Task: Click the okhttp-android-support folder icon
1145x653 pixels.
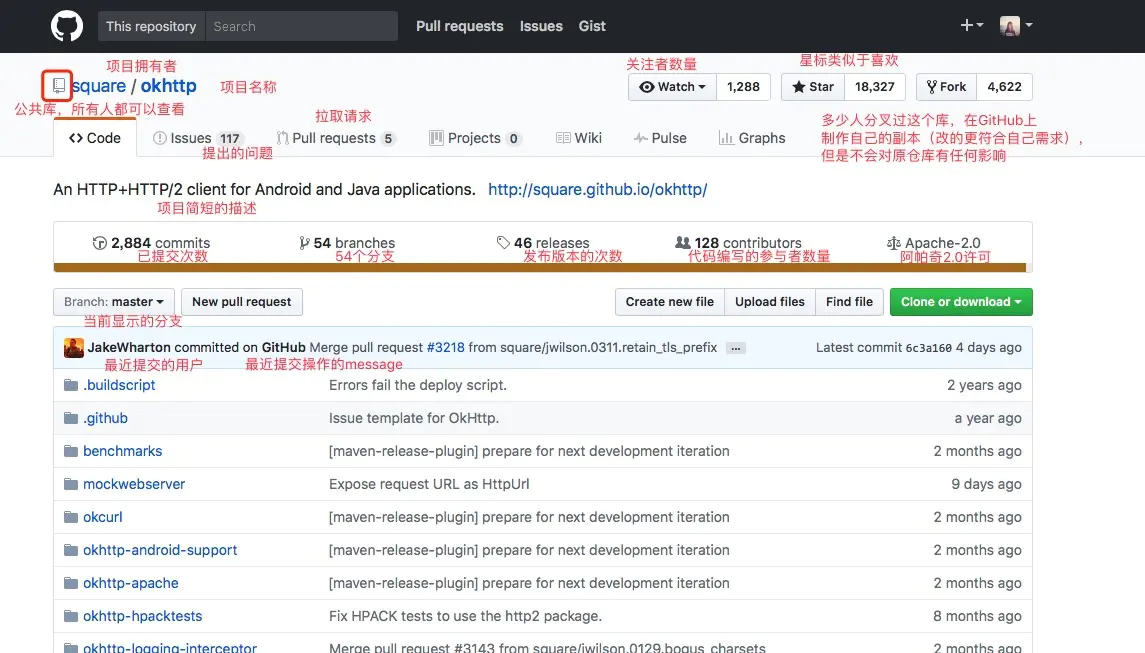Action: (71, 549)
